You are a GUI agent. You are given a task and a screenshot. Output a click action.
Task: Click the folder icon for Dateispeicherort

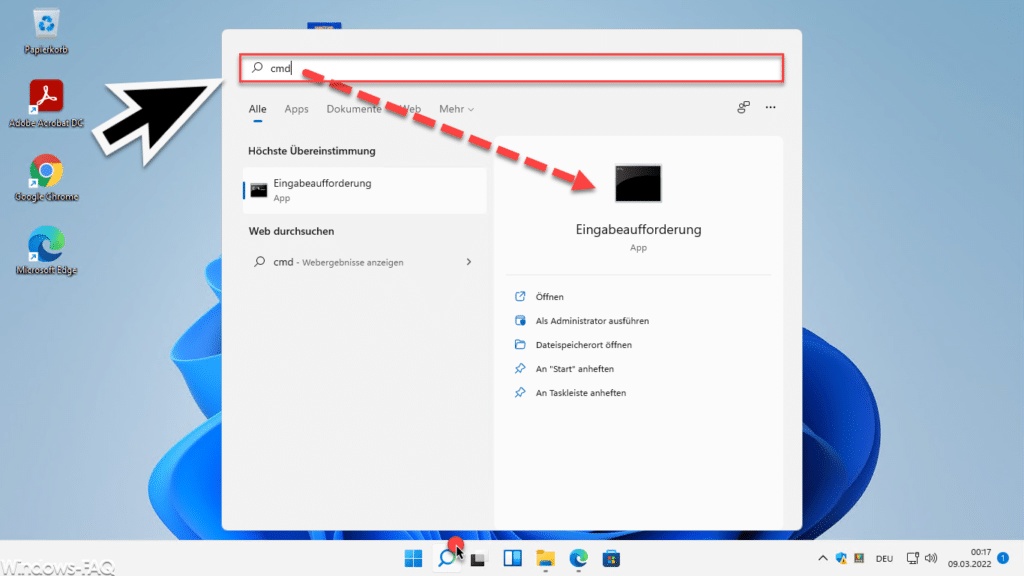(520, 344)
